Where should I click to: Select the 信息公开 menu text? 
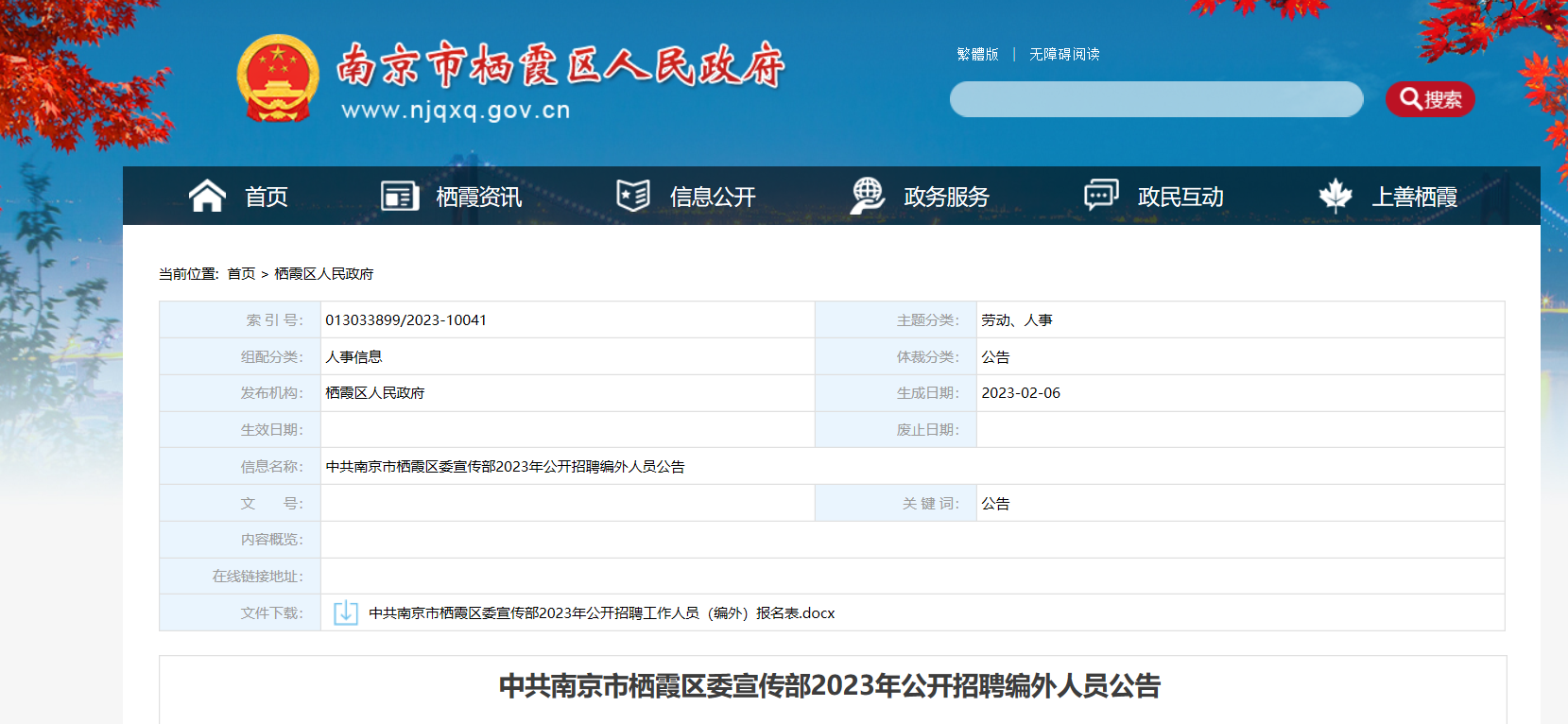[713, 197]
